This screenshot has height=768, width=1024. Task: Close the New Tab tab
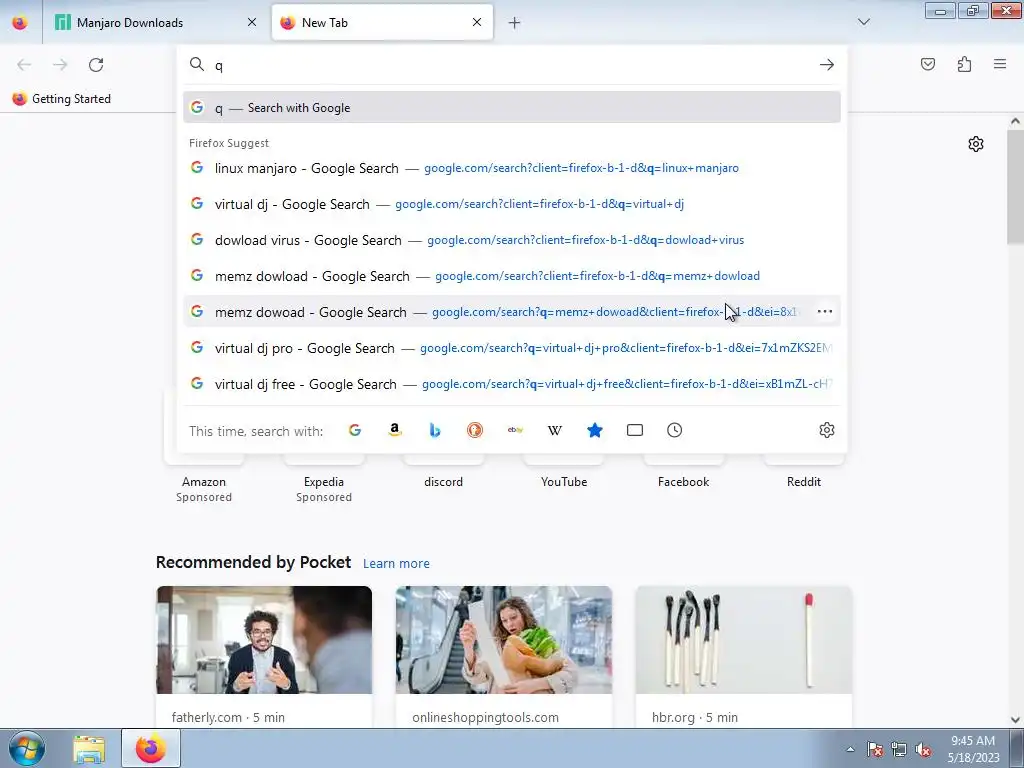(477, 22)
